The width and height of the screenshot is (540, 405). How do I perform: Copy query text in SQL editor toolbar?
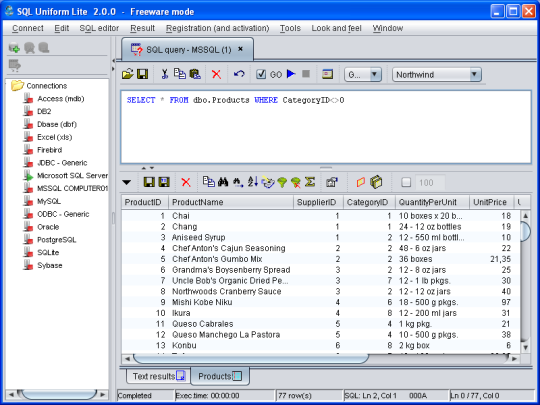click(179, 74)
